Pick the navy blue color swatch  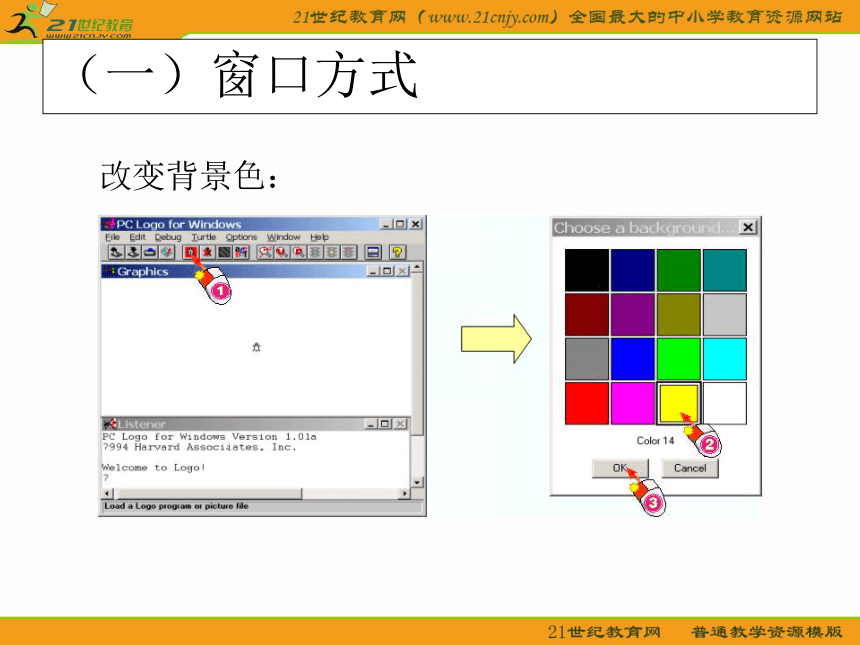point(633,270)
